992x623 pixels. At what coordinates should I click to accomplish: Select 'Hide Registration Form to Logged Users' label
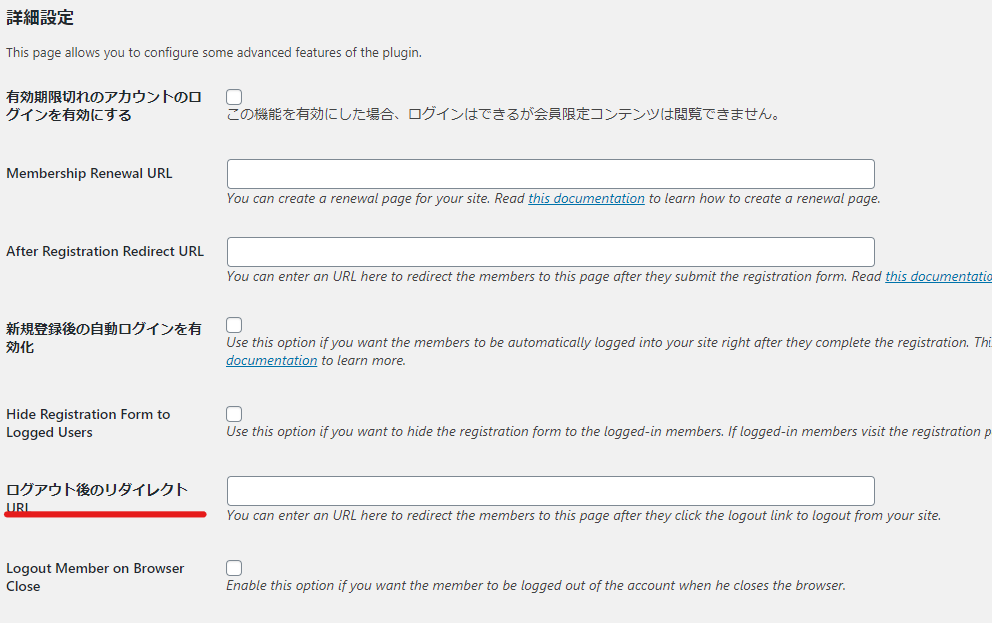click(x=88, y=423)
